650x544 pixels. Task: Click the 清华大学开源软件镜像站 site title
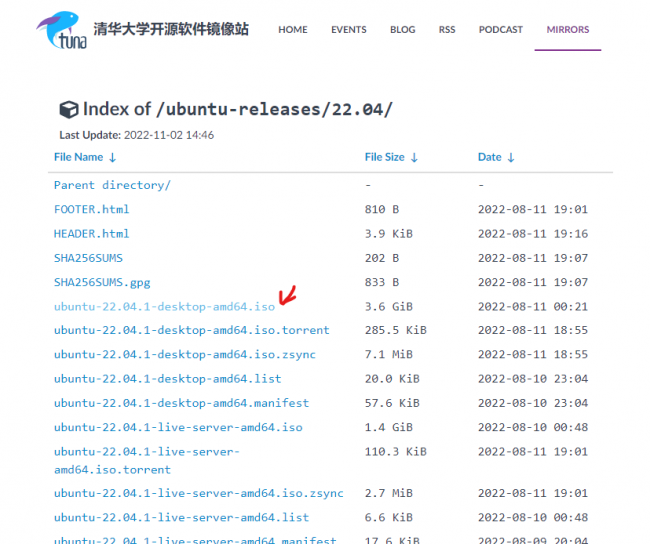(171, 29)
